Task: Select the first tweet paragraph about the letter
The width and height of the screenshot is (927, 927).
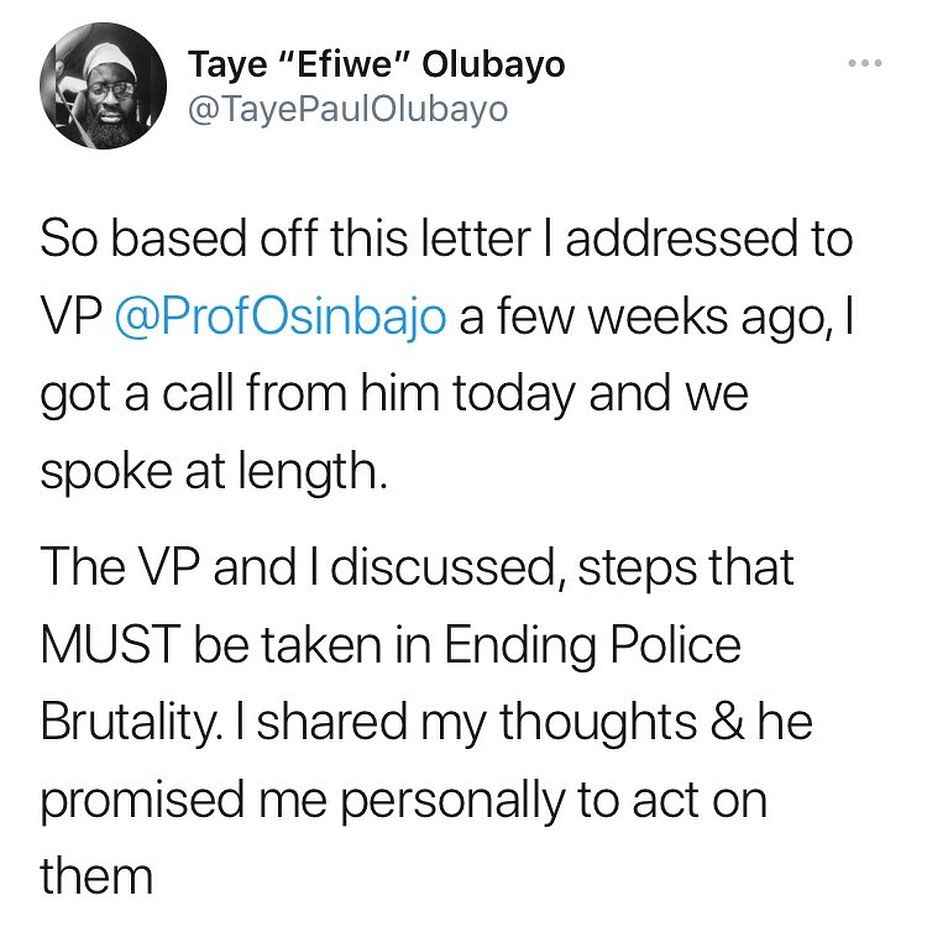Action: click(446, 356)
